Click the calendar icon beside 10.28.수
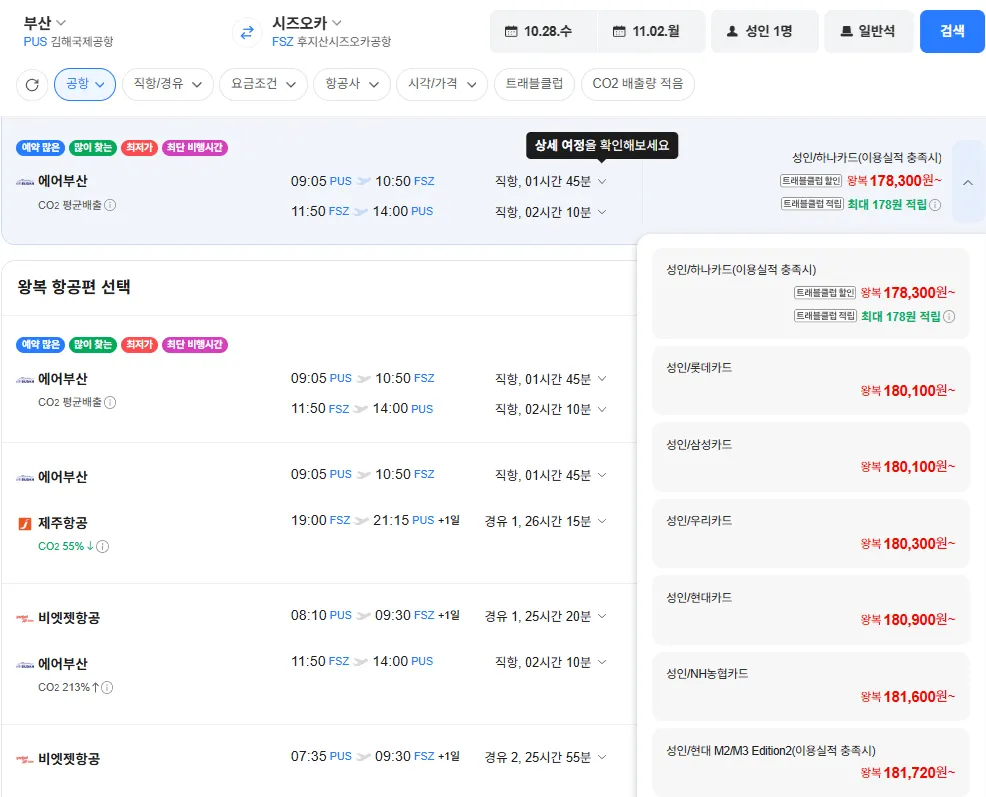The width and height of the screenshot is (986, 797). pyautogui.click(x=511, y=31)
